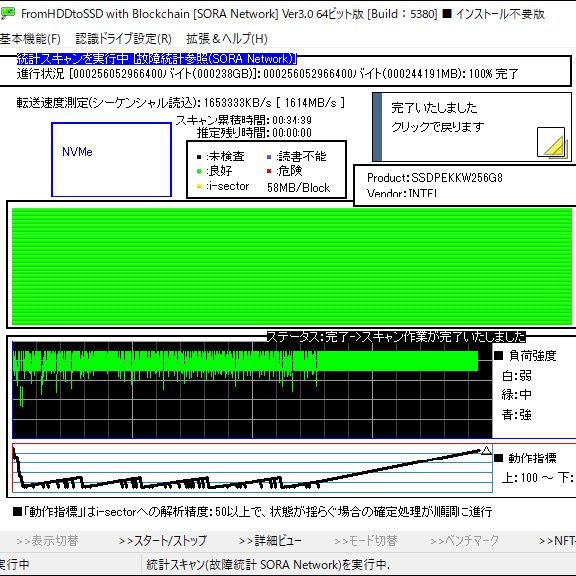This screenshot has height=576, width=576.
Task: Click Product: SSDPEKKW256G8 text
Action: click(435, 178)
